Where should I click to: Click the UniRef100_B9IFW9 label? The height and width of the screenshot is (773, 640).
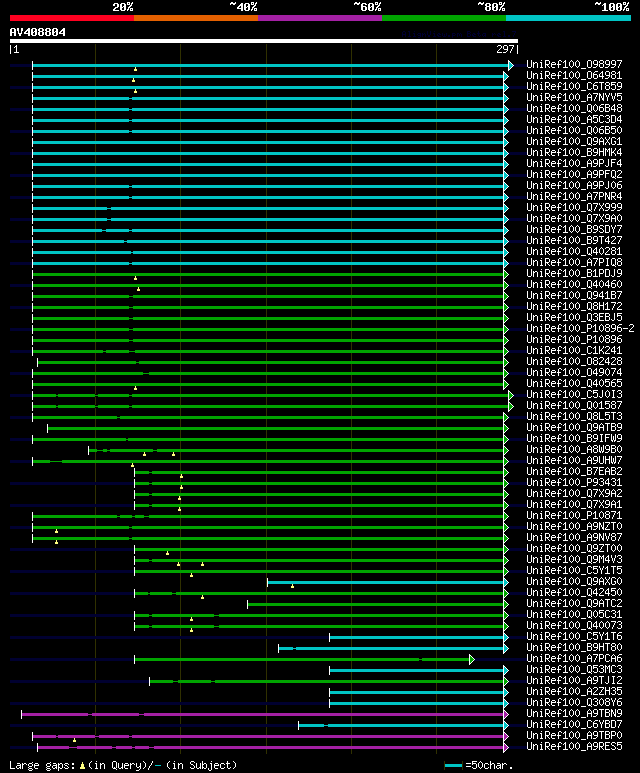point(574,439)
